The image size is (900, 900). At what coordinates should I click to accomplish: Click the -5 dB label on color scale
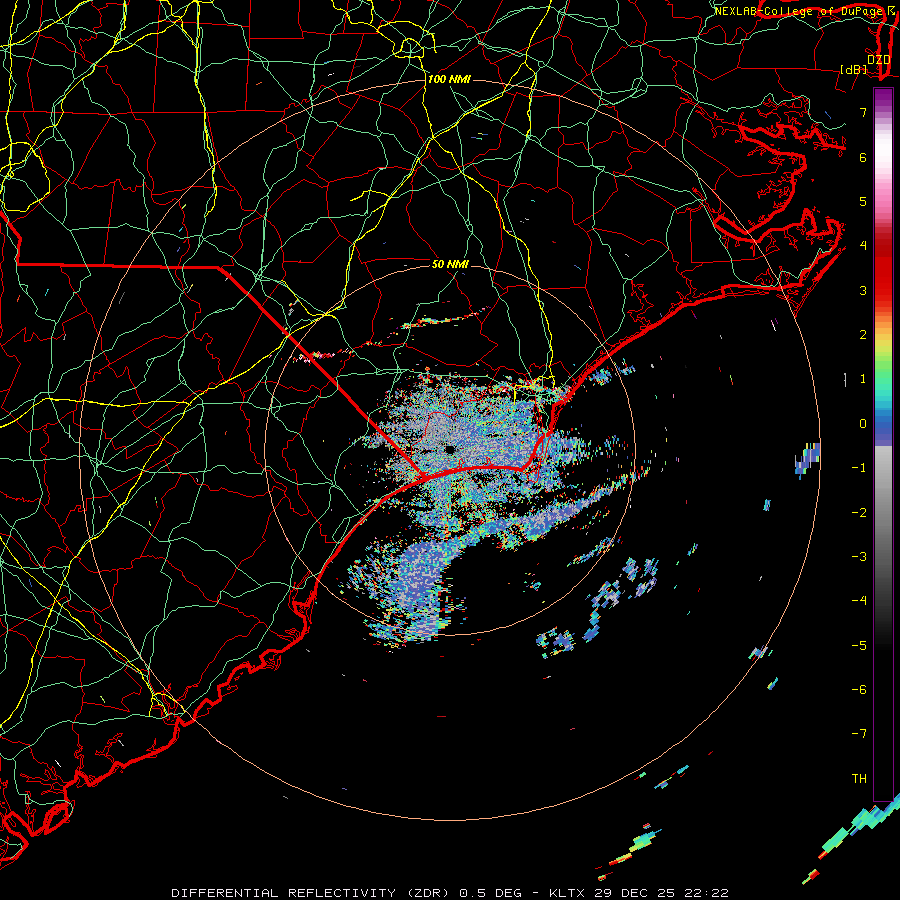(859, 645)
